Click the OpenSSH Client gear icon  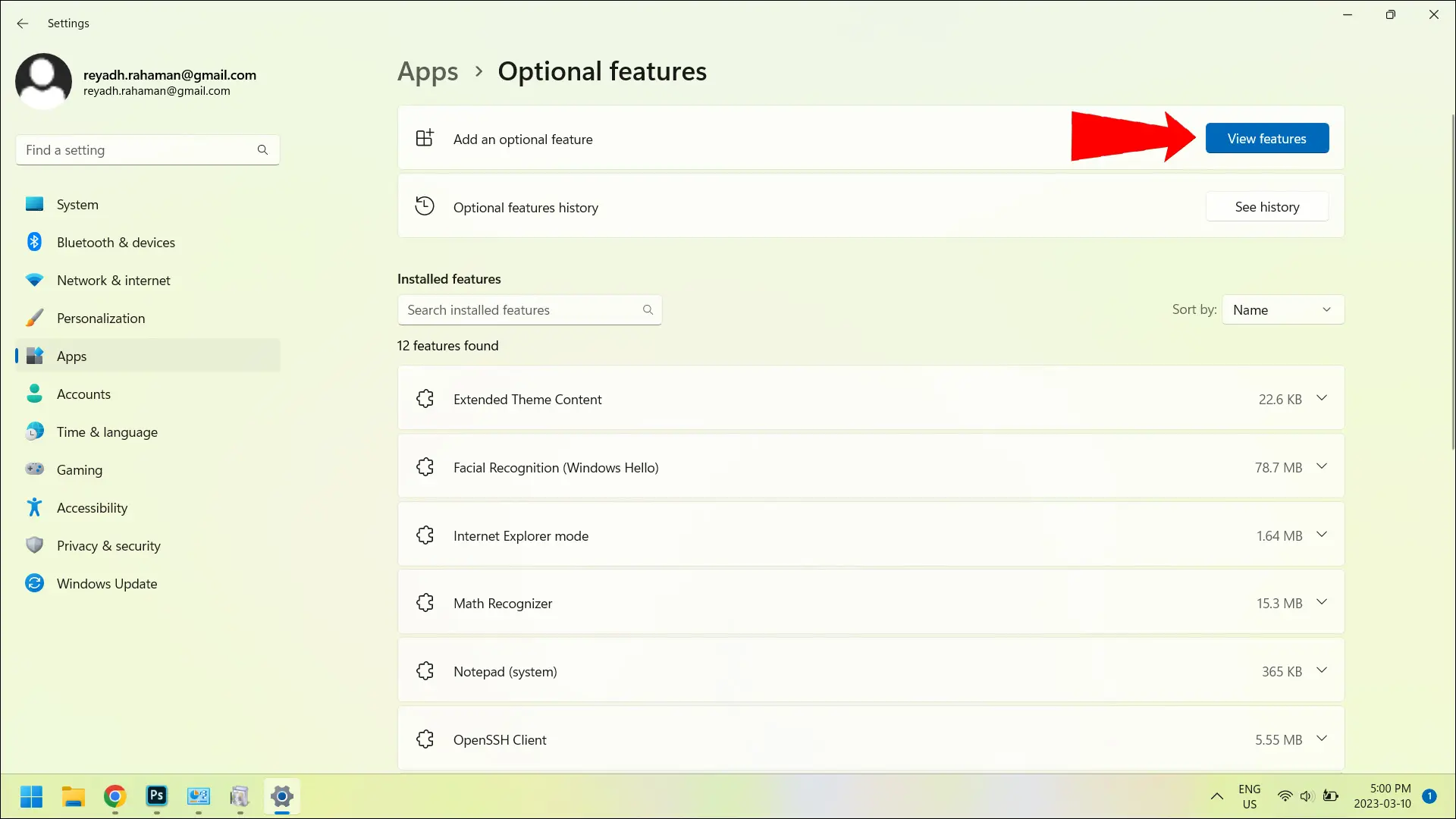425,739
